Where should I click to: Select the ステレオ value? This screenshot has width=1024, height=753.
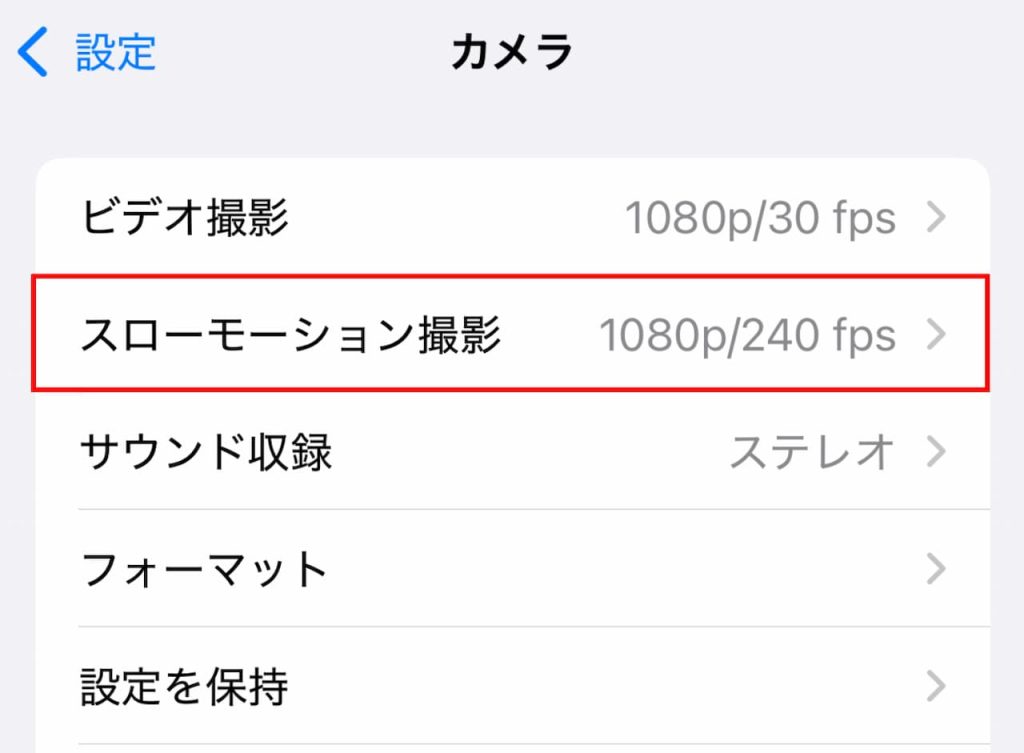coord(812,452)
